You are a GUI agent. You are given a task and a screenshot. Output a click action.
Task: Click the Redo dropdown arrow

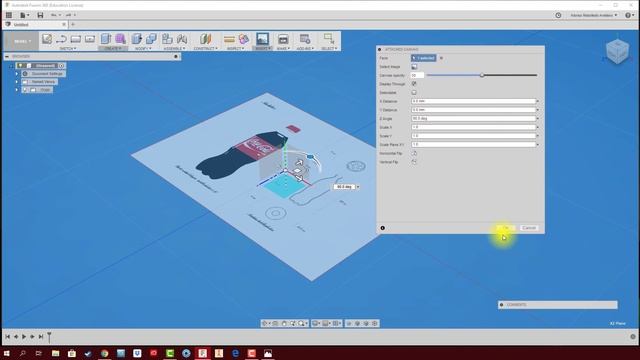74,15
